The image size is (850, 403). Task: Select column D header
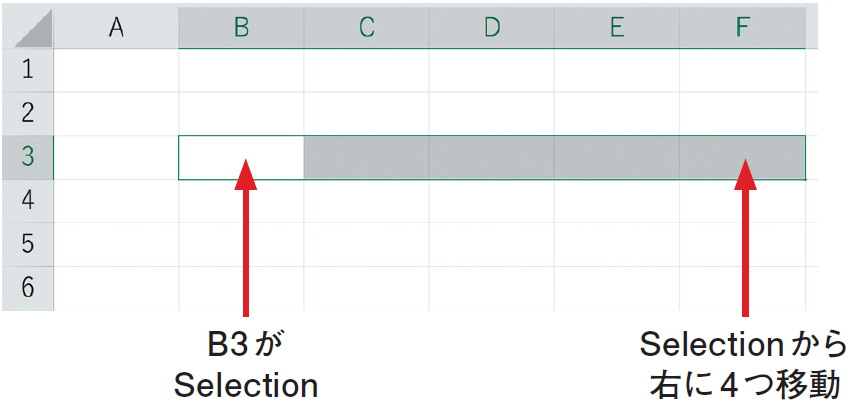click(492, 28)
